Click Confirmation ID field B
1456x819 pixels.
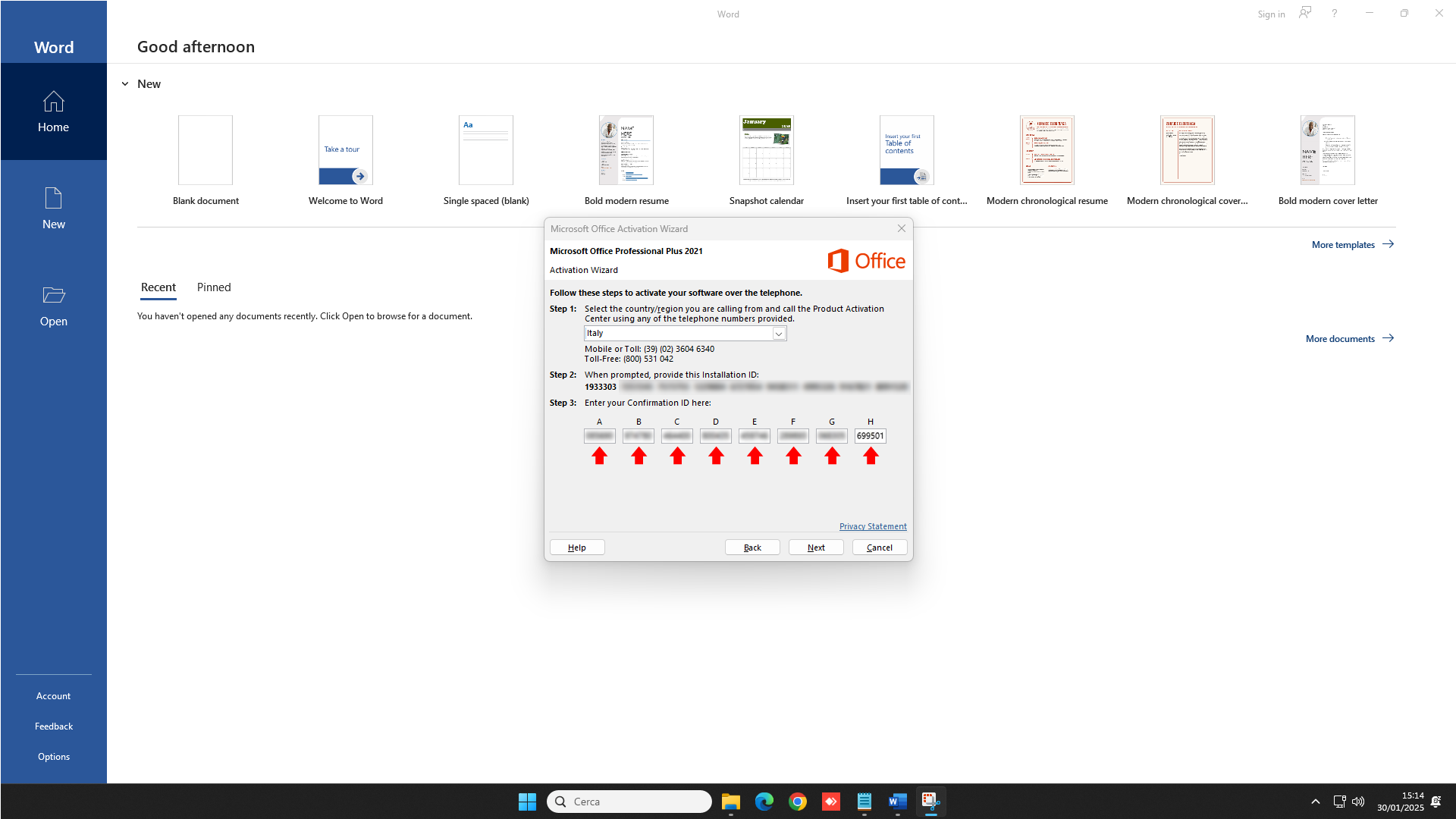(x=638, y=436)
